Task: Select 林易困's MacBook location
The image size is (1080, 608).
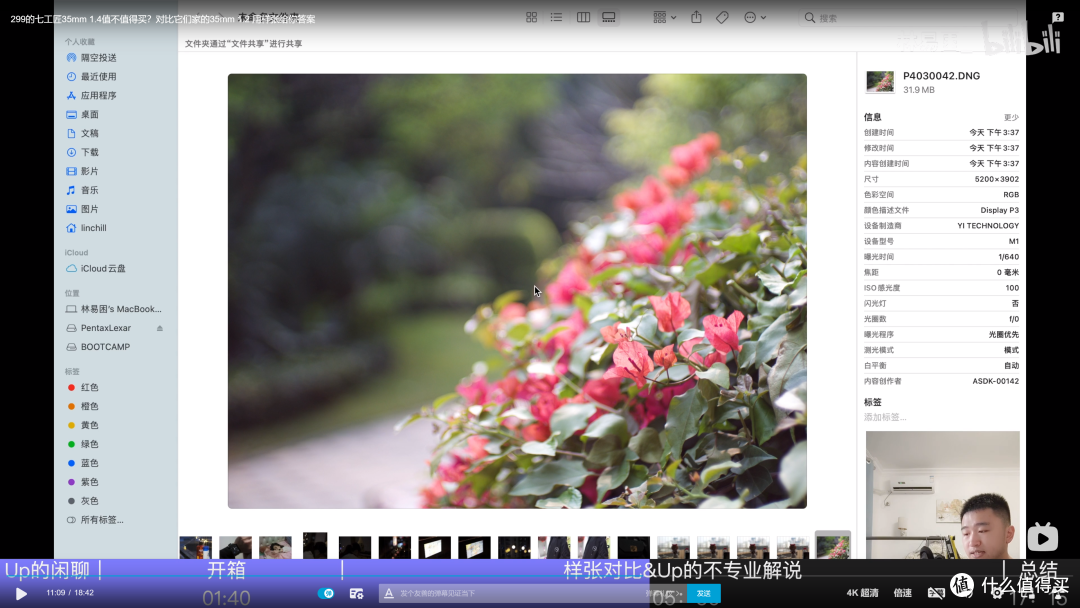Action: tap(114, 309)
